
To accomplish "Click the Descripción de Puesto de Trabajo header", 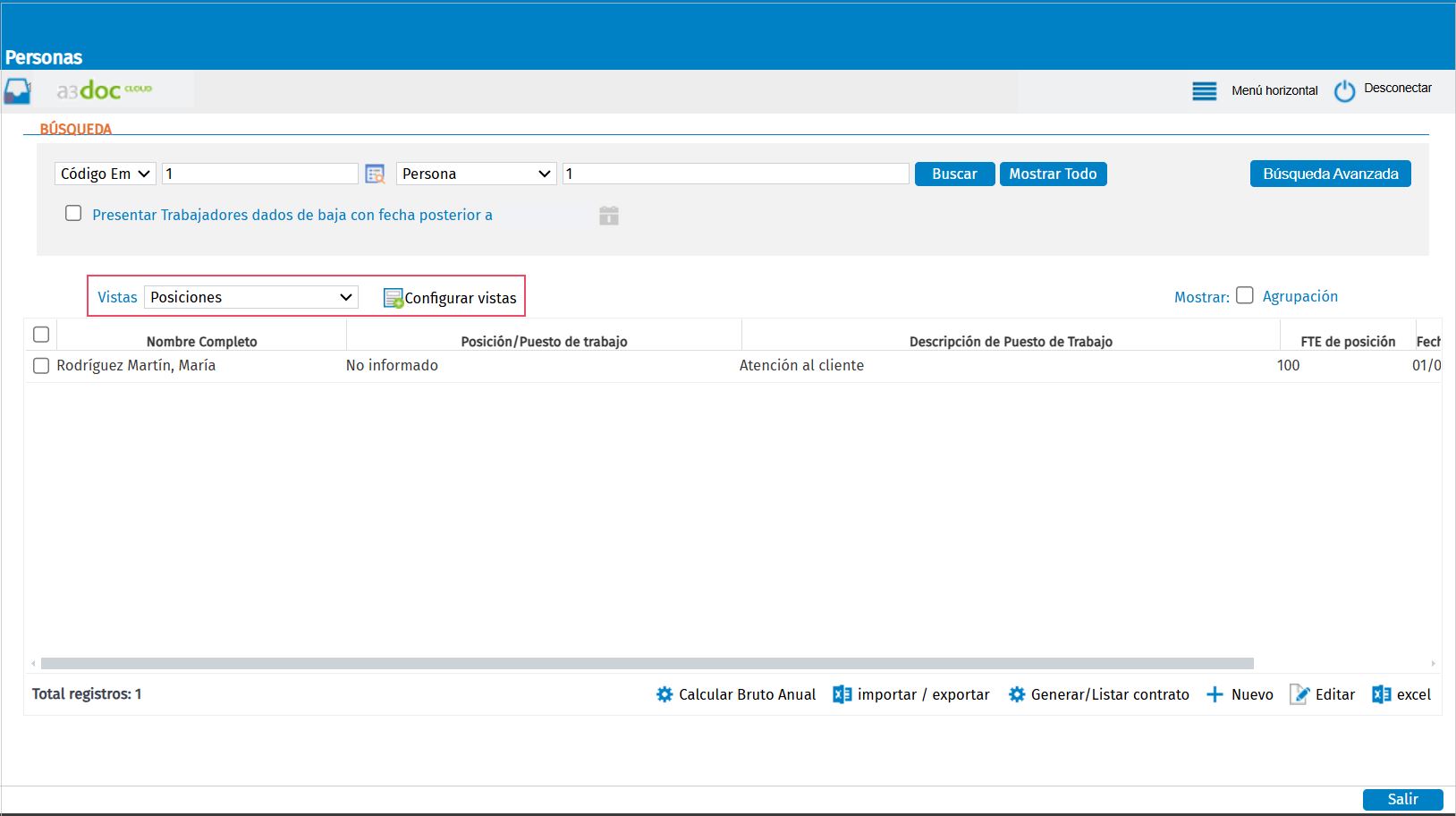I will pos(1011,342).
